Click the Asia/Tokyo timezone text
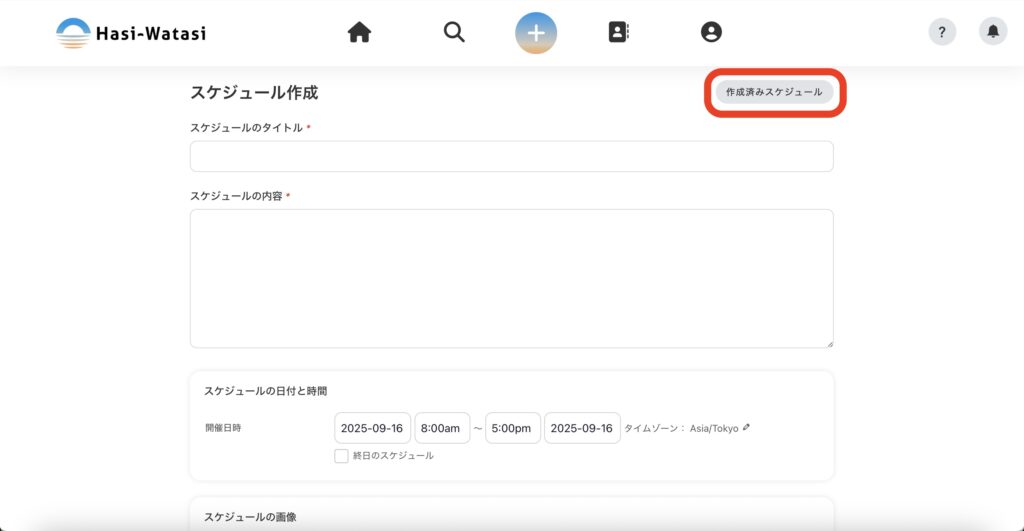Screen dimensions: 1024x531 click(714, 428)
